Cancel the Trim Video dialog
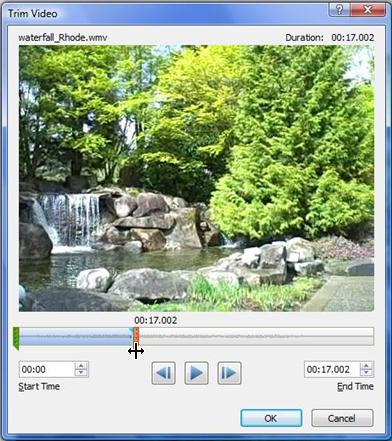Image resolution: width=392 pixels, height=441 pixels. click(342, 418)
